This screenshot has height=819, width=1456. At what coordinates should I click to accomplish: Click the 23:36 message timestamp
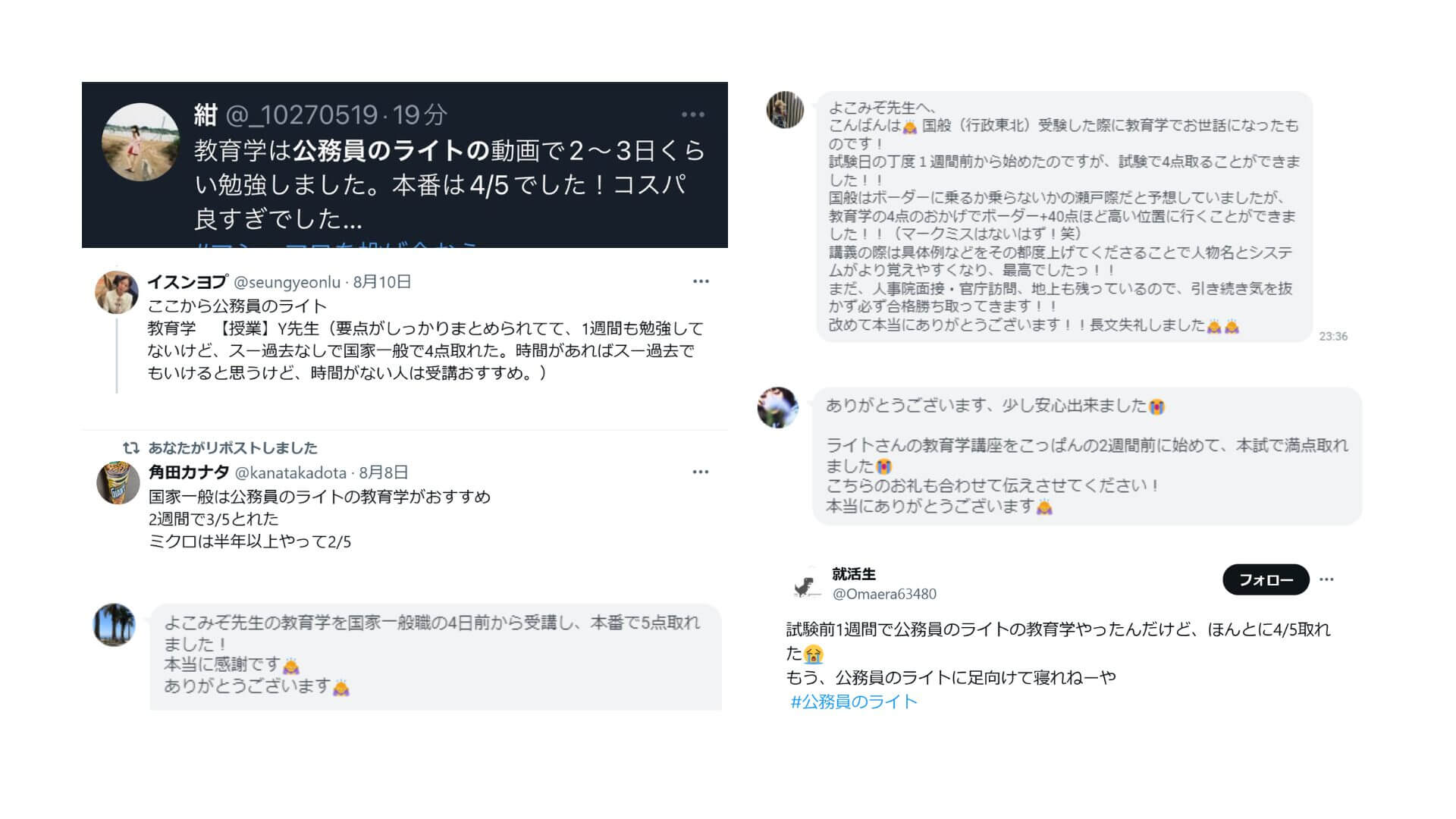click(x=1332, y=337)
